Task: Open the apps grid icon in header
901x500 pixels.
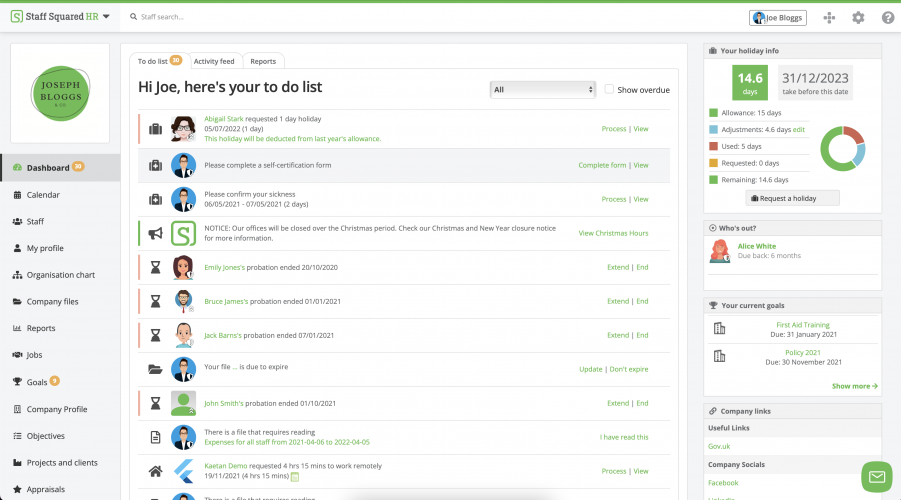Action: [x=829, y=18]
